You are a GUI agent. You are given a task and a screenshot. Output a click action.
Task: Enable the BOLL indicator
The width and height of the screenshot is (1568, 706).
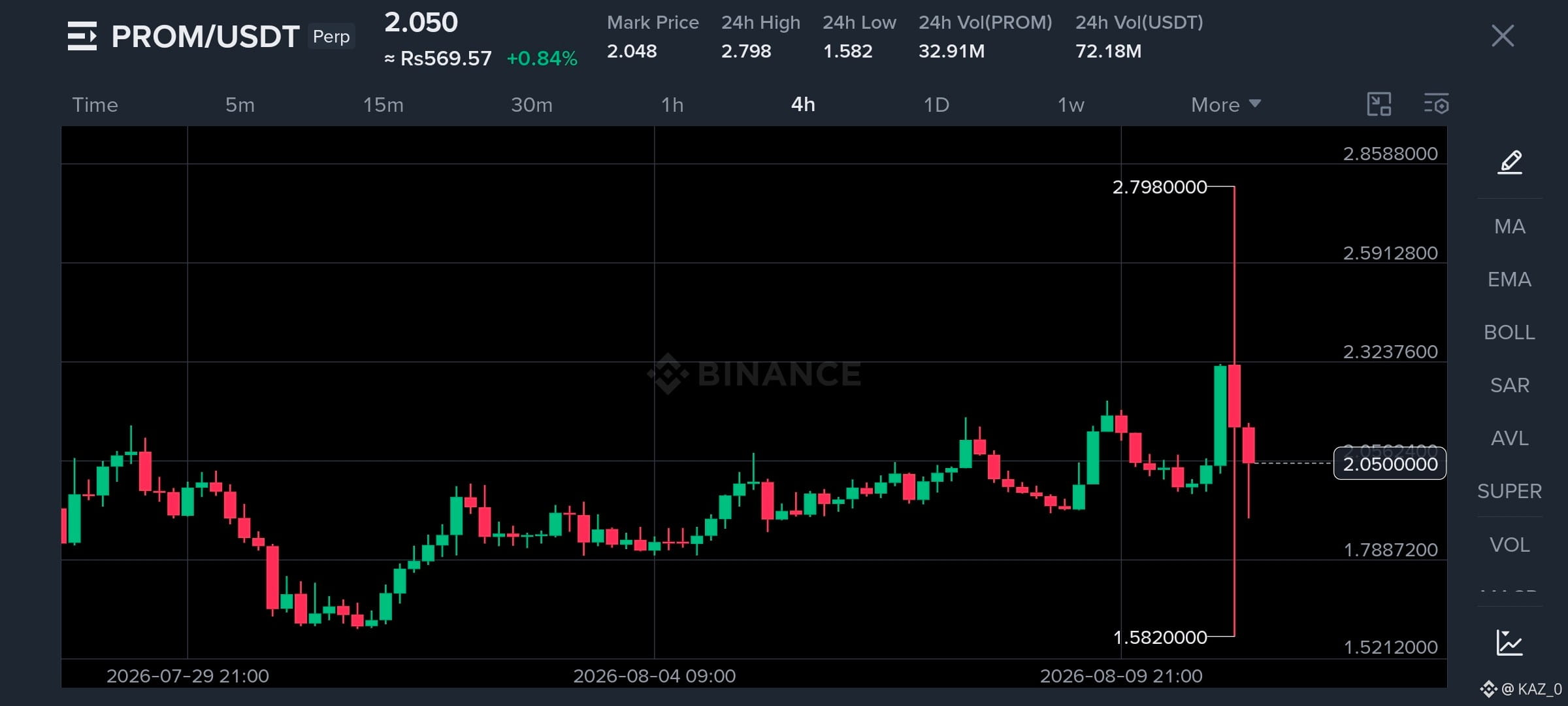[x=1510, y=332]
